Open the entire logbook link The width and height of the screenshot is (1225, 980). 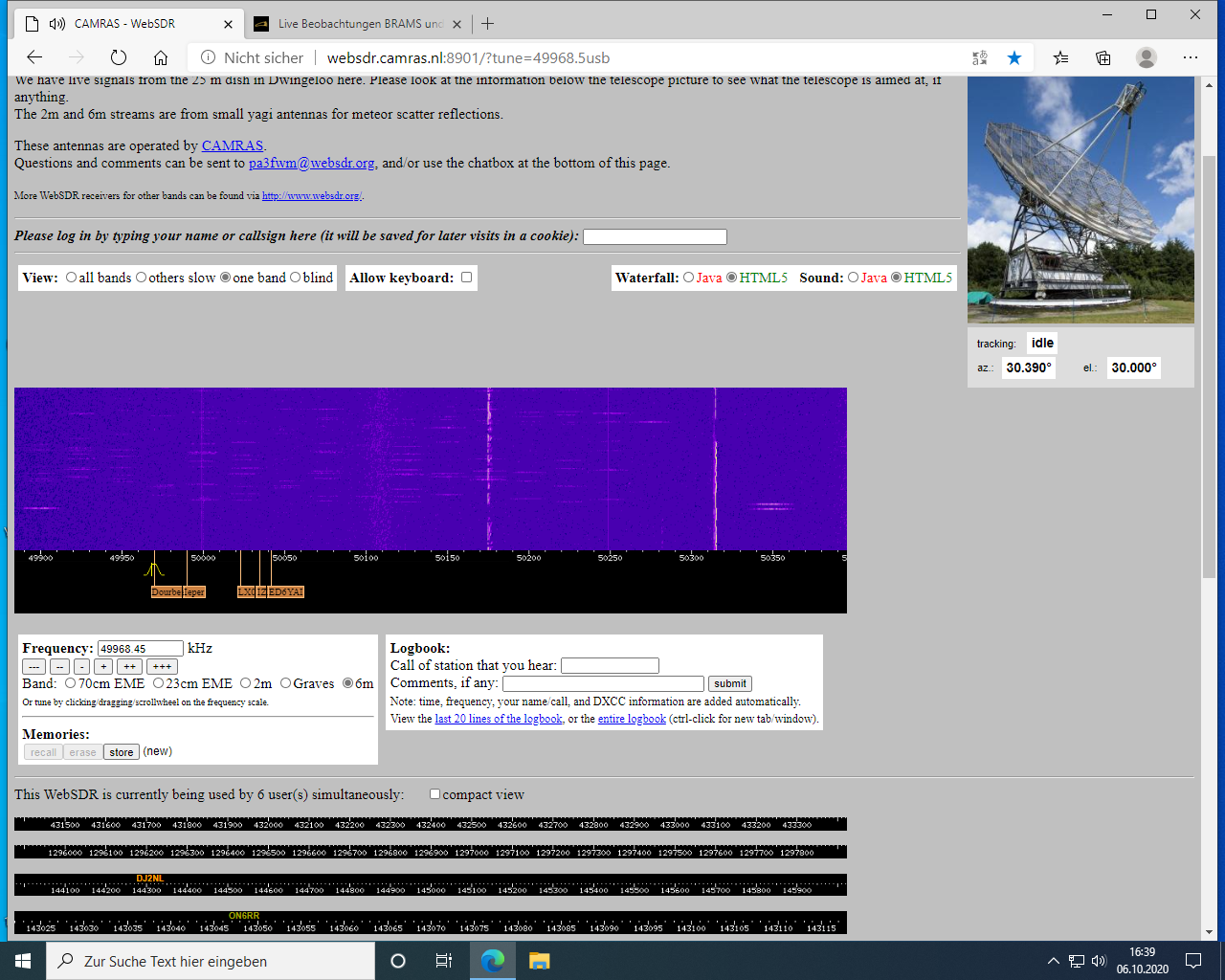click(x=632, y=719)
